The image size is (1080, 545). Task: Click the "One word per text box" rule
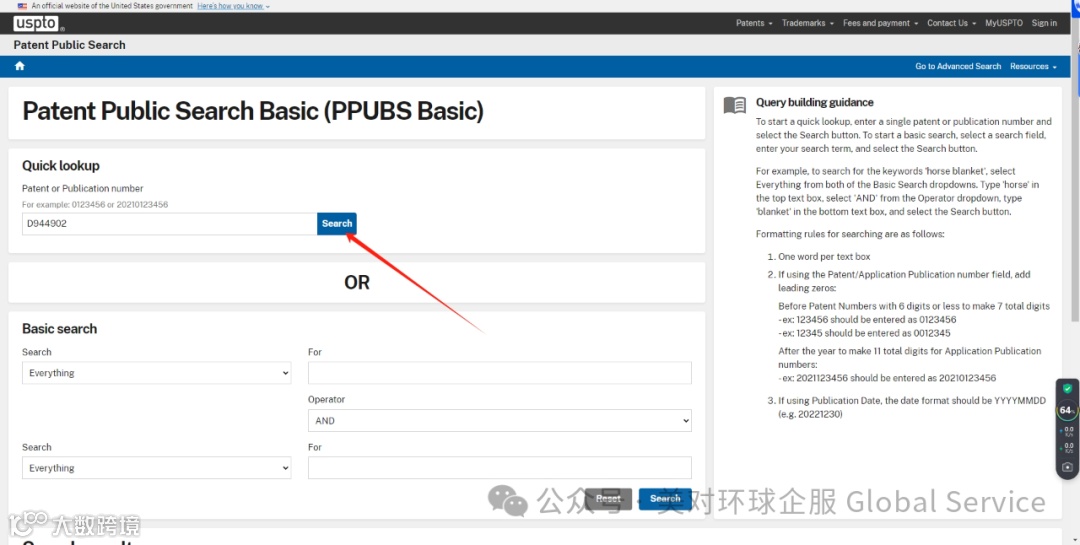click(824, 256)
